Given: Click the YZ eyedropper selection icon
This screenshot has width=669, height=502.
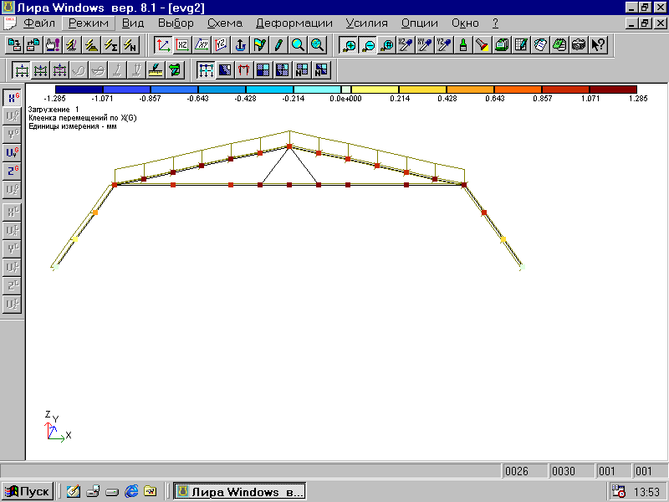Looking at the screenshot, I should pos(444,45).
